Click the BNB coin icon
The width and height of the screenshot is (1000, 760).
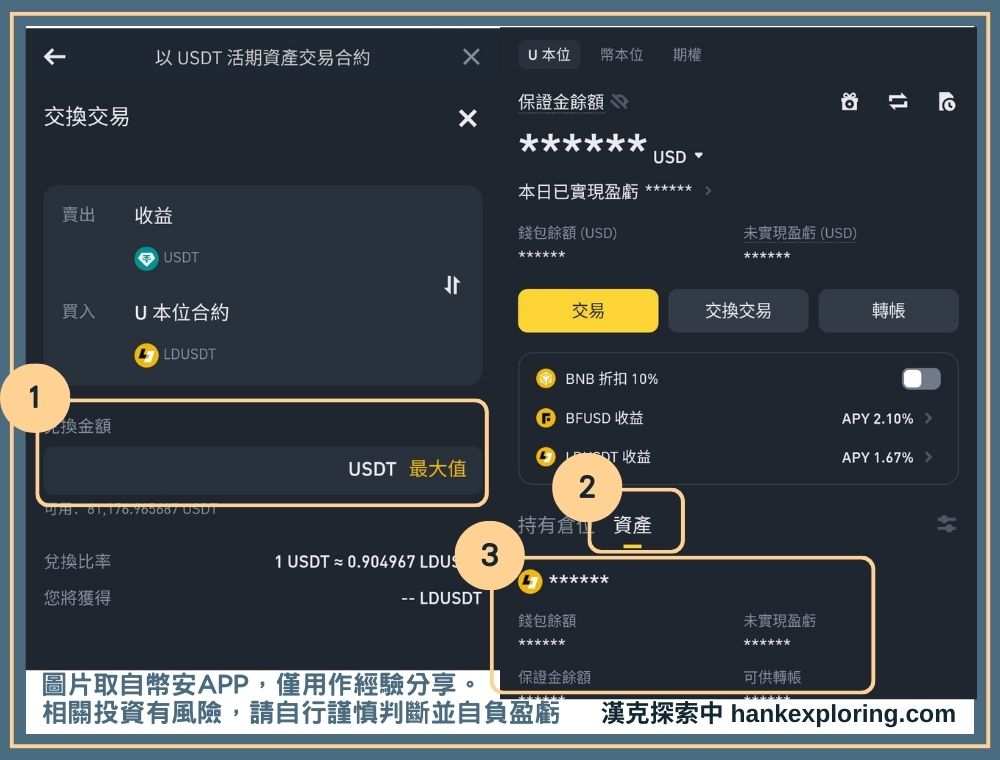pos(545,379)
